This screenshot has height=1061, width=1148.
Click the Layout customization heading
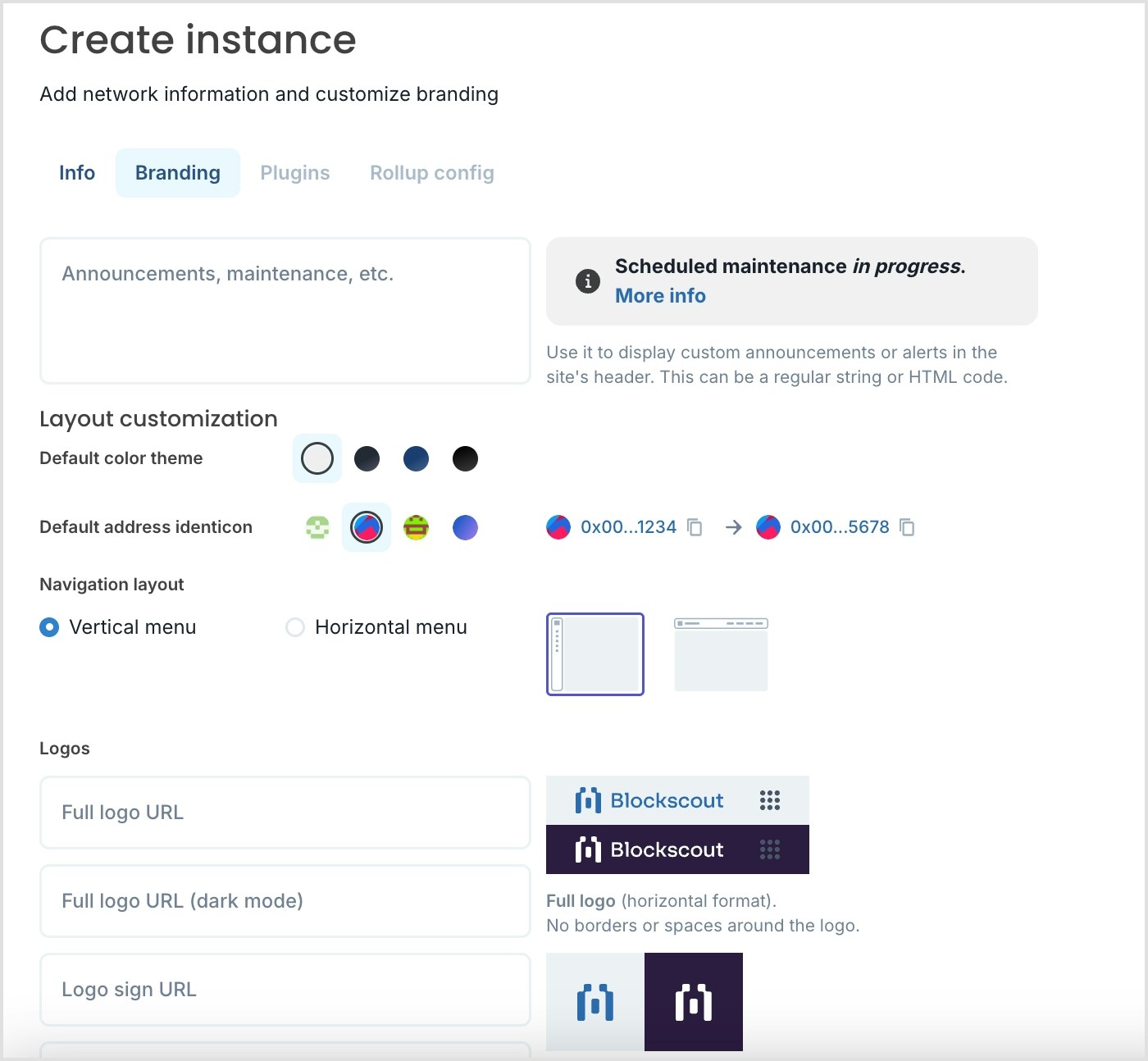pos(158,419)
